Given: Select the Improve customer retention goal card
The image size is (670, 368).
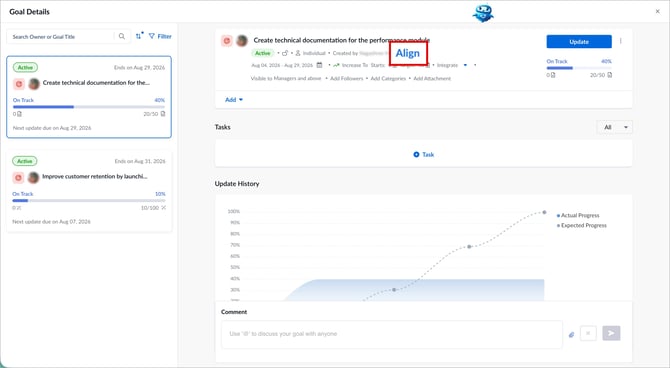Looking at the screenshot, I should click(x=89, y=191).
